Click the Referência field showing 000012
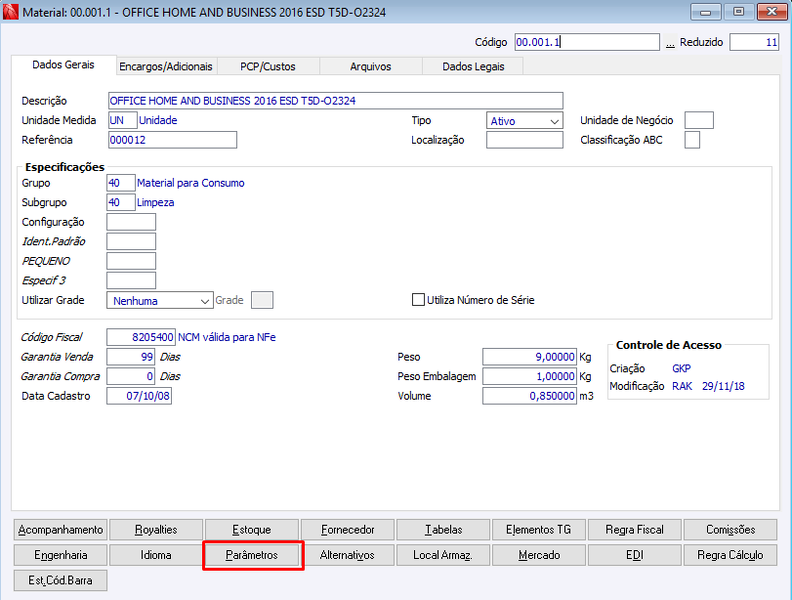 pyautogui.click(x=172, y=140)
